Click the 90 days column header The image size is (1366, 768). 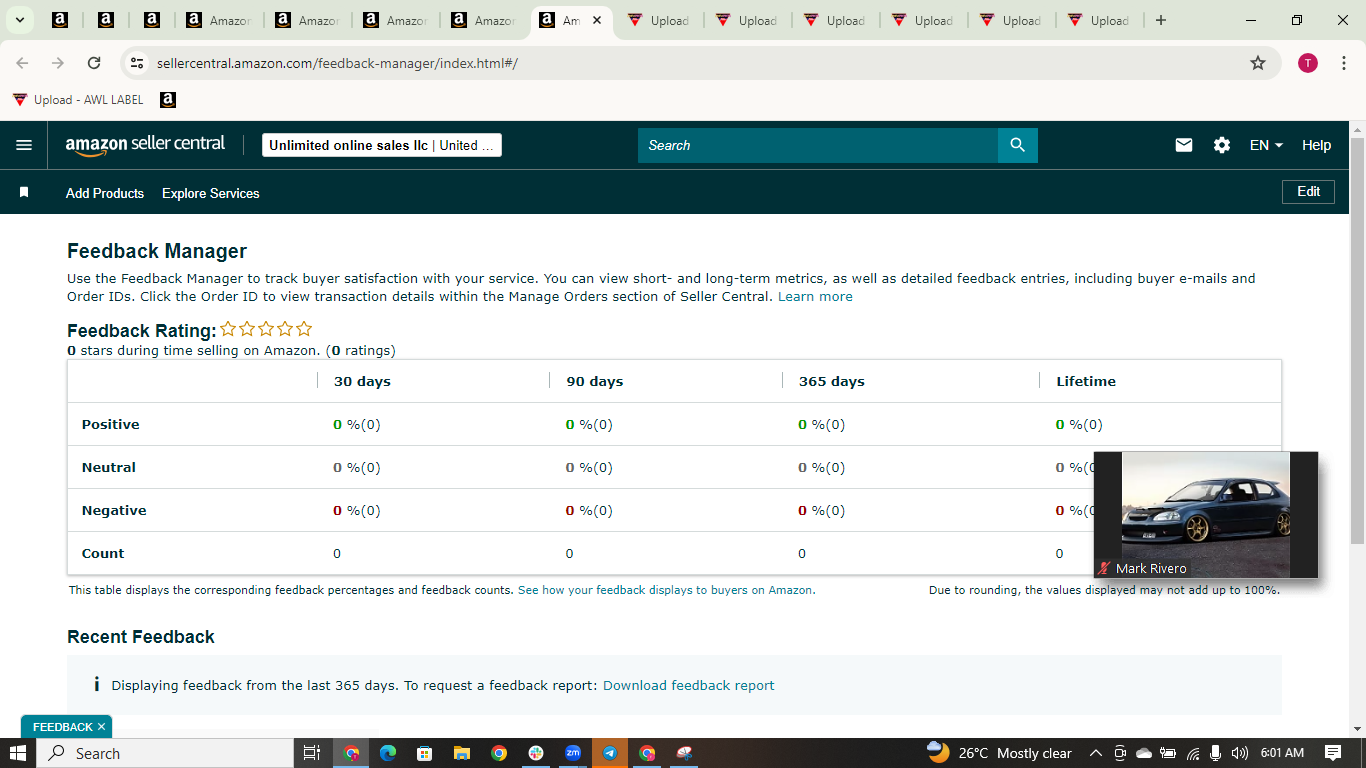coord(595,381)
